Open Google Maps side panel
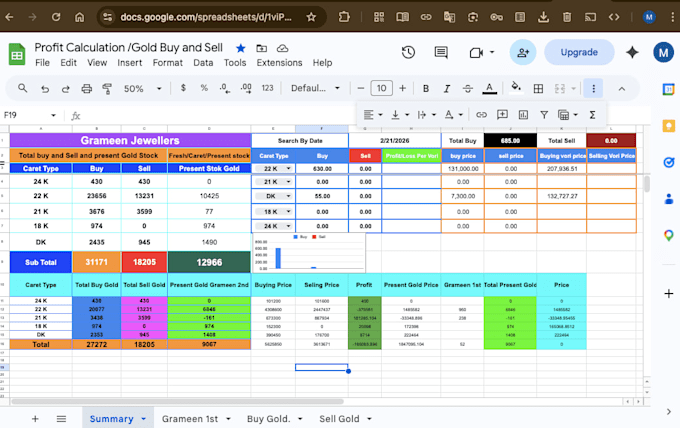 (668, 235)
